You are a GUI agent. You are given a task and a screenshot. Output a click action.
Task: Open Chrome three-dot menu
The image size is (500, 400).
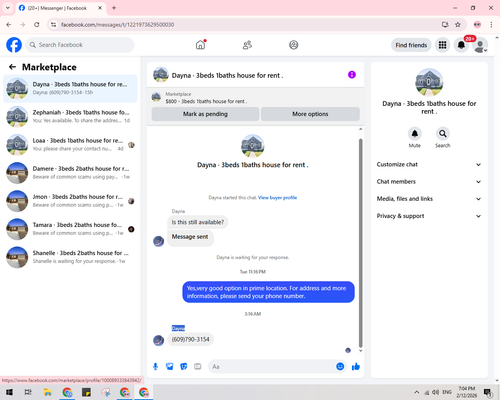tap(491, 25)
